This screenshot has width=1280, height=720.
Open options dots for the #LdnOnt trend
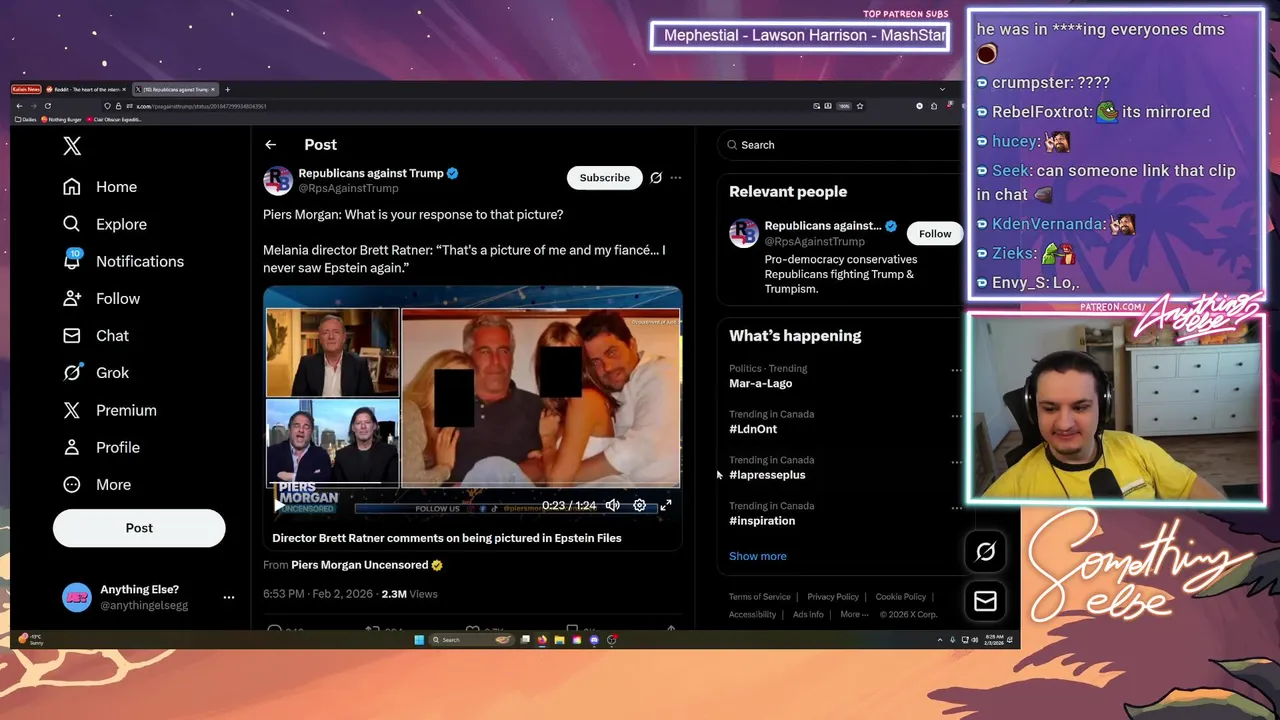pyautogui.click(x=956, y=416)
